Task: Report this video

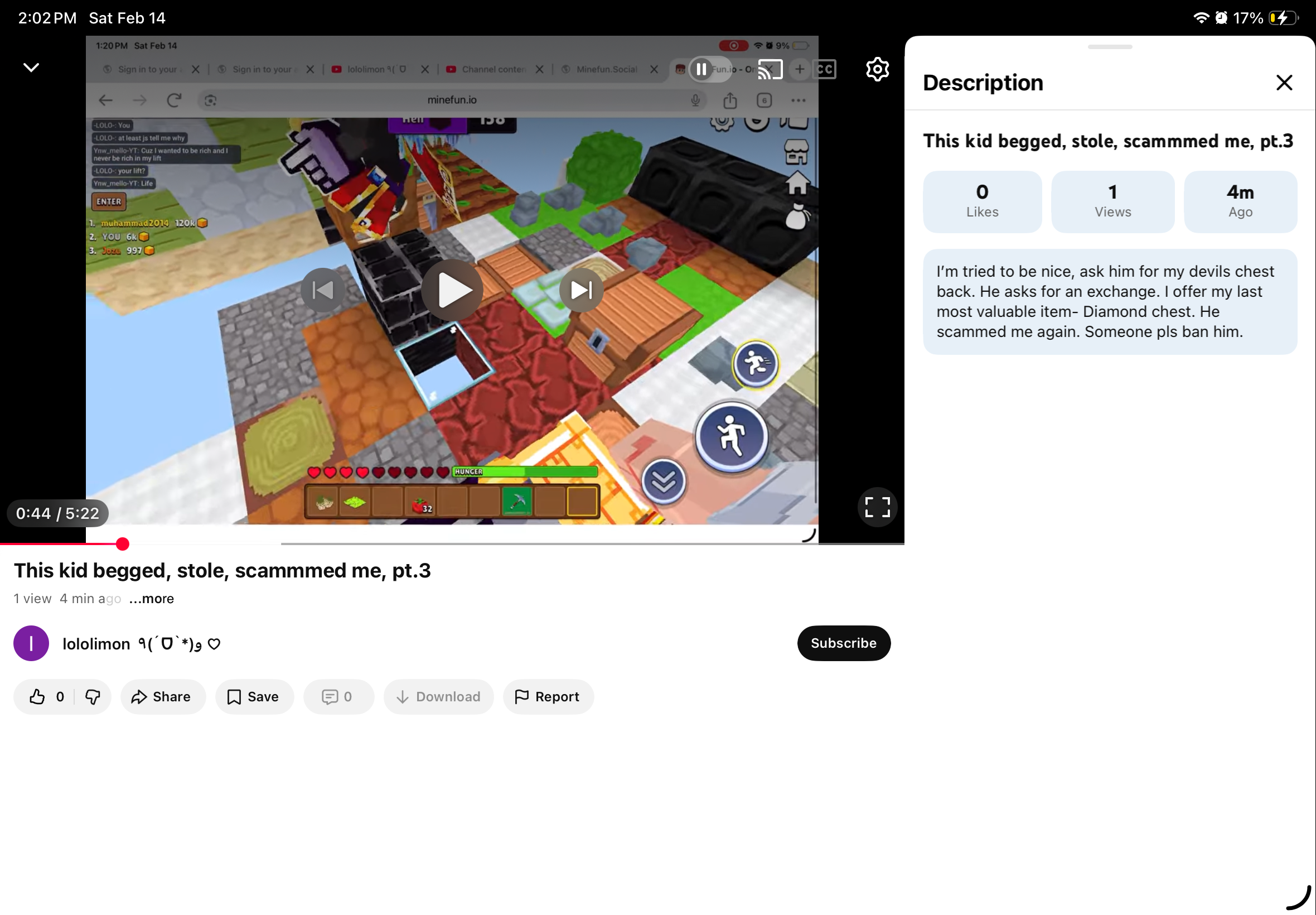Action: tap(548, 696)
